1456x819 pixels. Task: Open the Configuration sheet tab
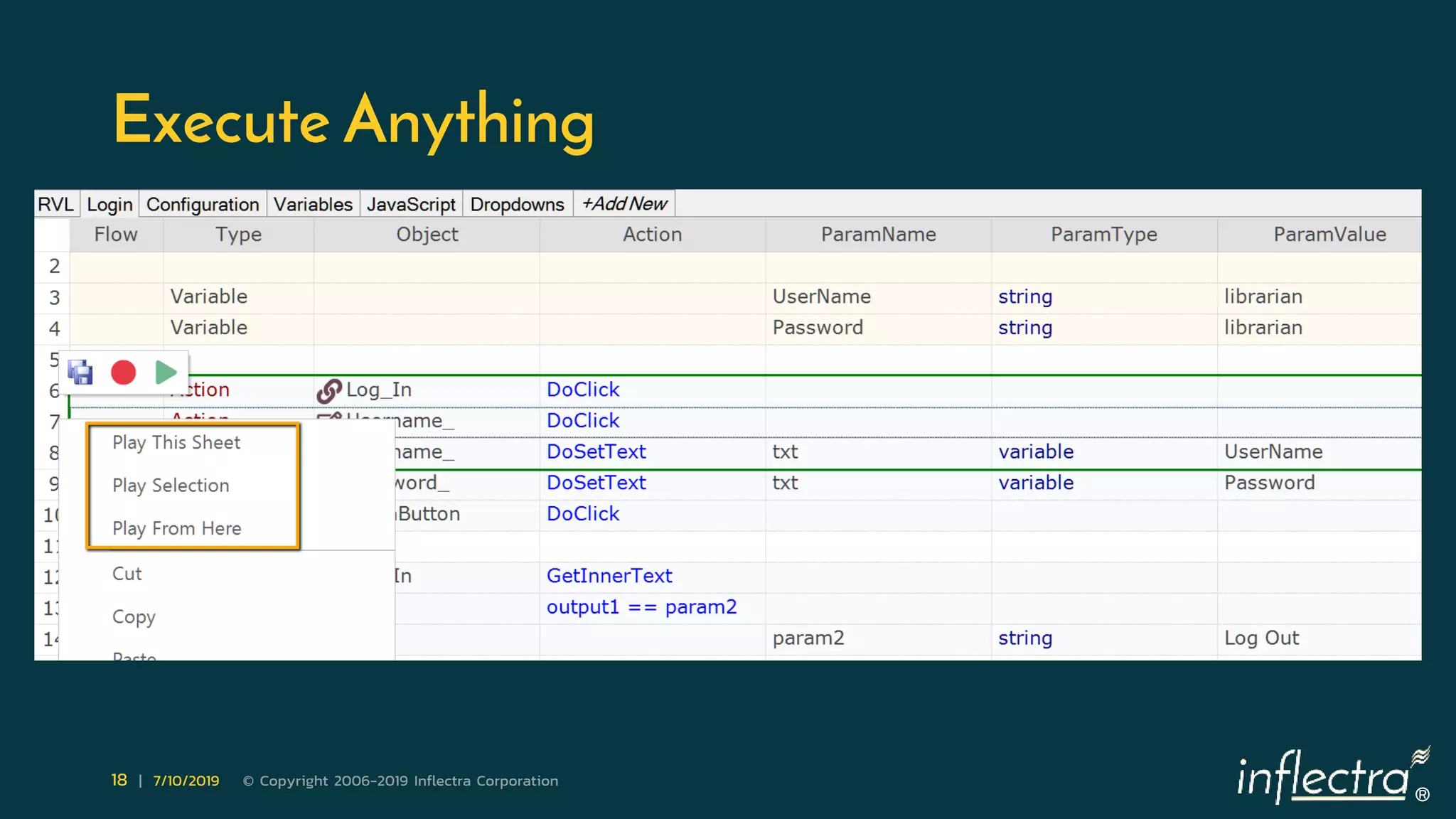[203, 205]
